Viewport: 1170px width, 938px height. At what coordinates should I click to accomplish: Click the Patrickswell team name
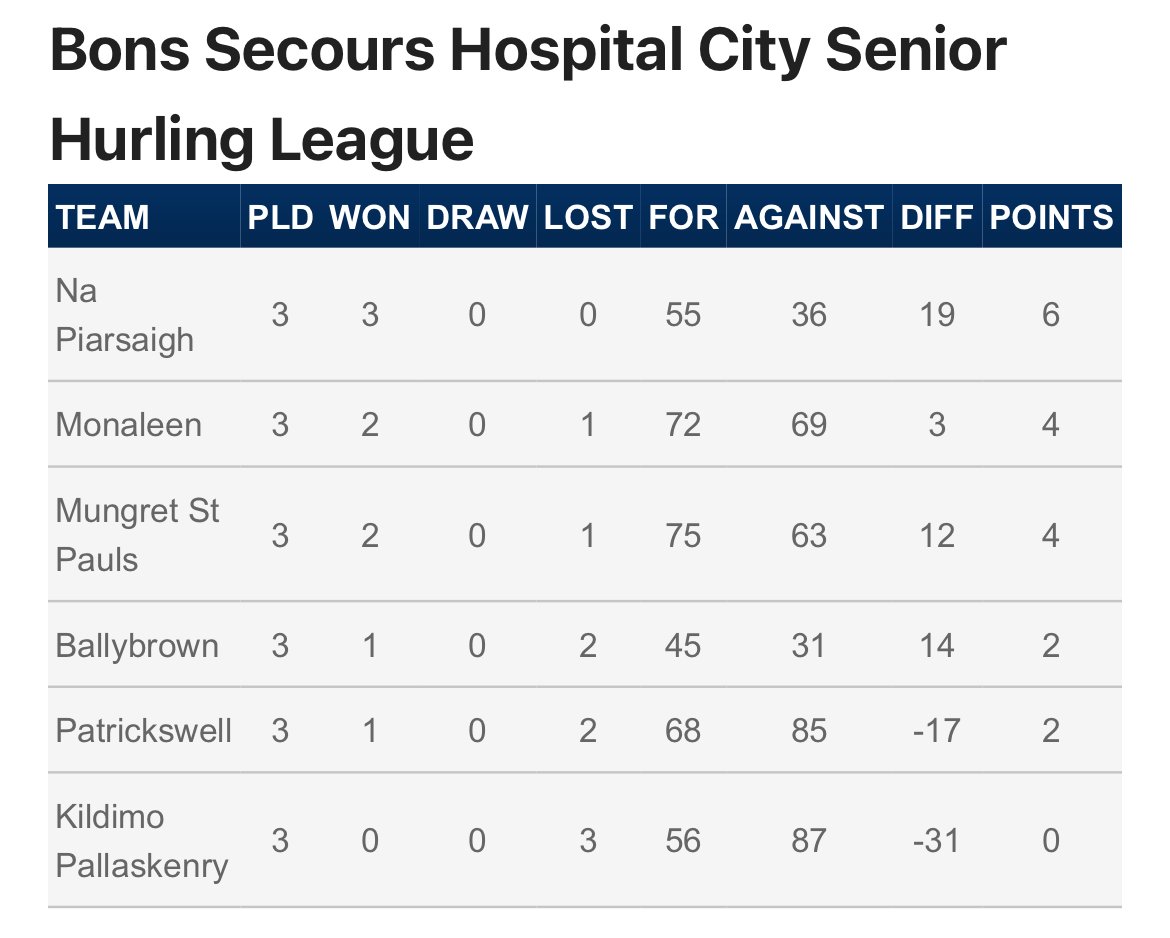(143, 730)
